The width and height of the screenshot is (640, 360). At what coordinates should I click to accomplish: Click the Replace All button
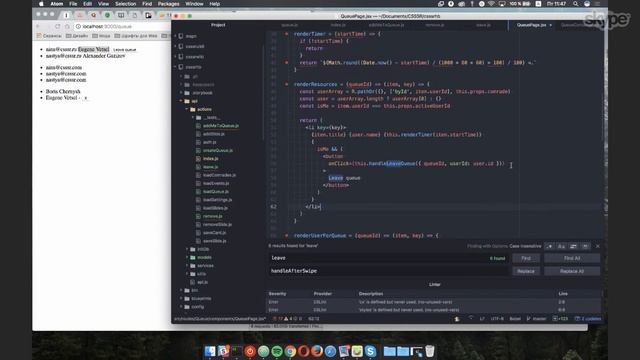[572, 271]
